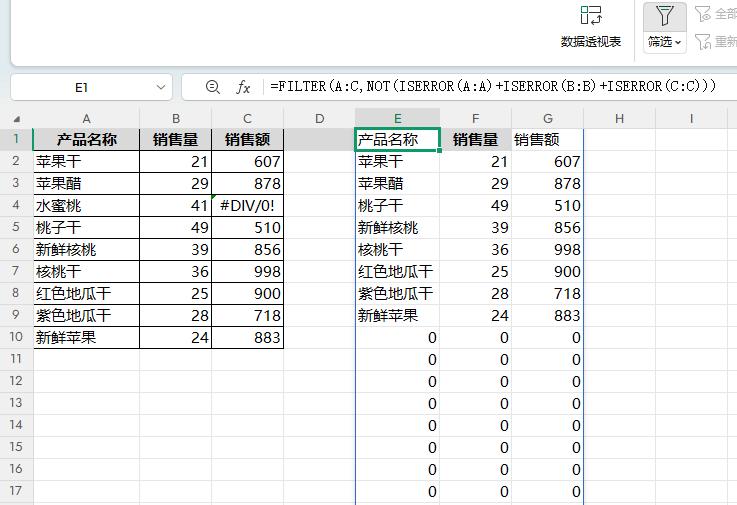Viewport: 737px width, 505px height.
Task: Select cell G1 销售额 in the result
Action: (x=548, y=140)
